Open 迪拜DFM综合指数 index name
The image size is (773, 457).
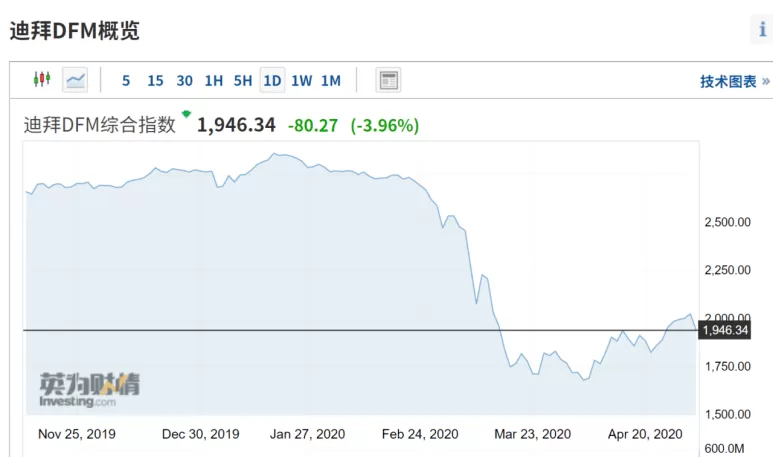tap(100, 125)
